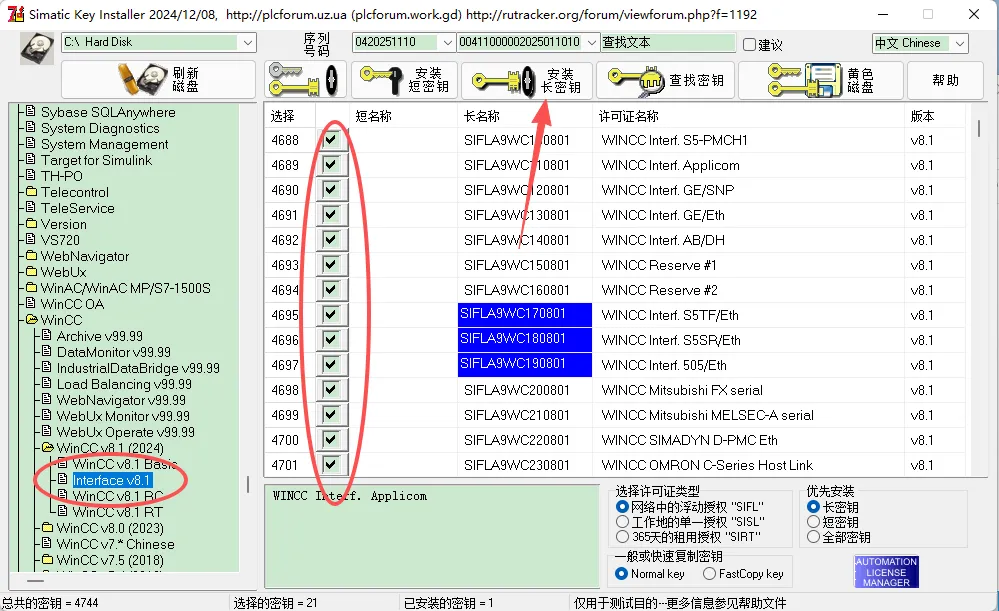Viewport: 999px width, 611px height.
Task: Select the IndustrialDataBridge v99.99 tree item
Action: point(138,368)
